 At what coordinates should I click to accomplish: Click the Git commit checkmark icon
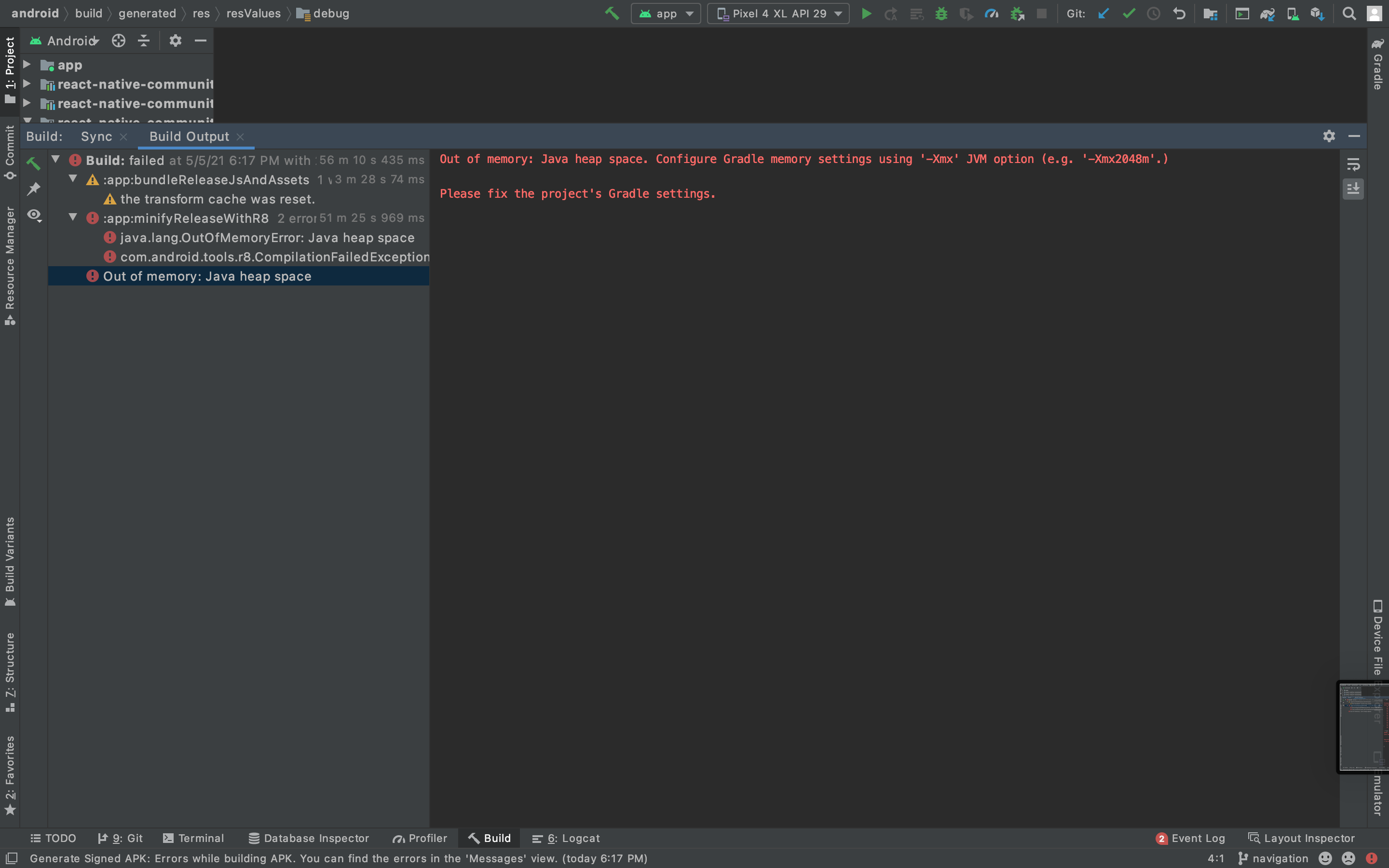[1129, 14]
